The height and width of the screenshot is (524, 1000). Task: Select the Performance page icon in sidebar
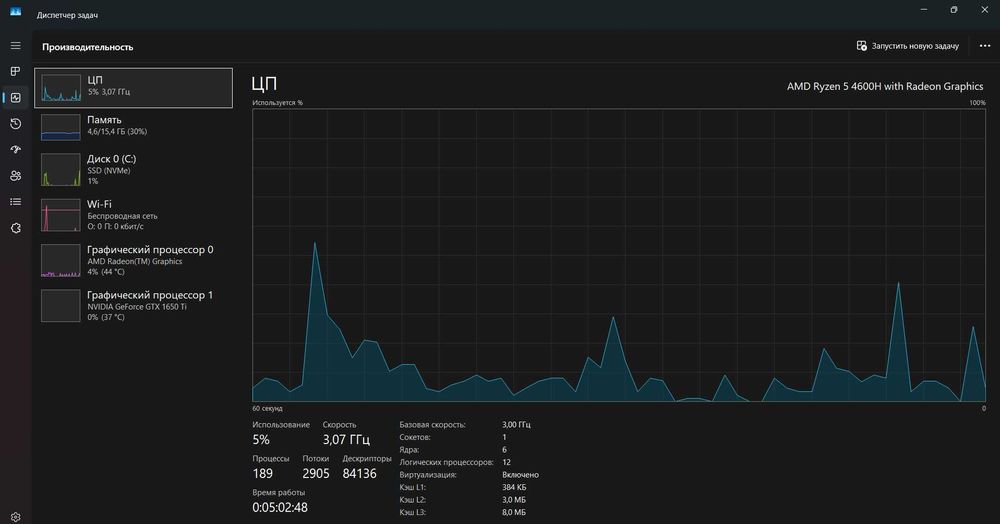pos(15,98)
